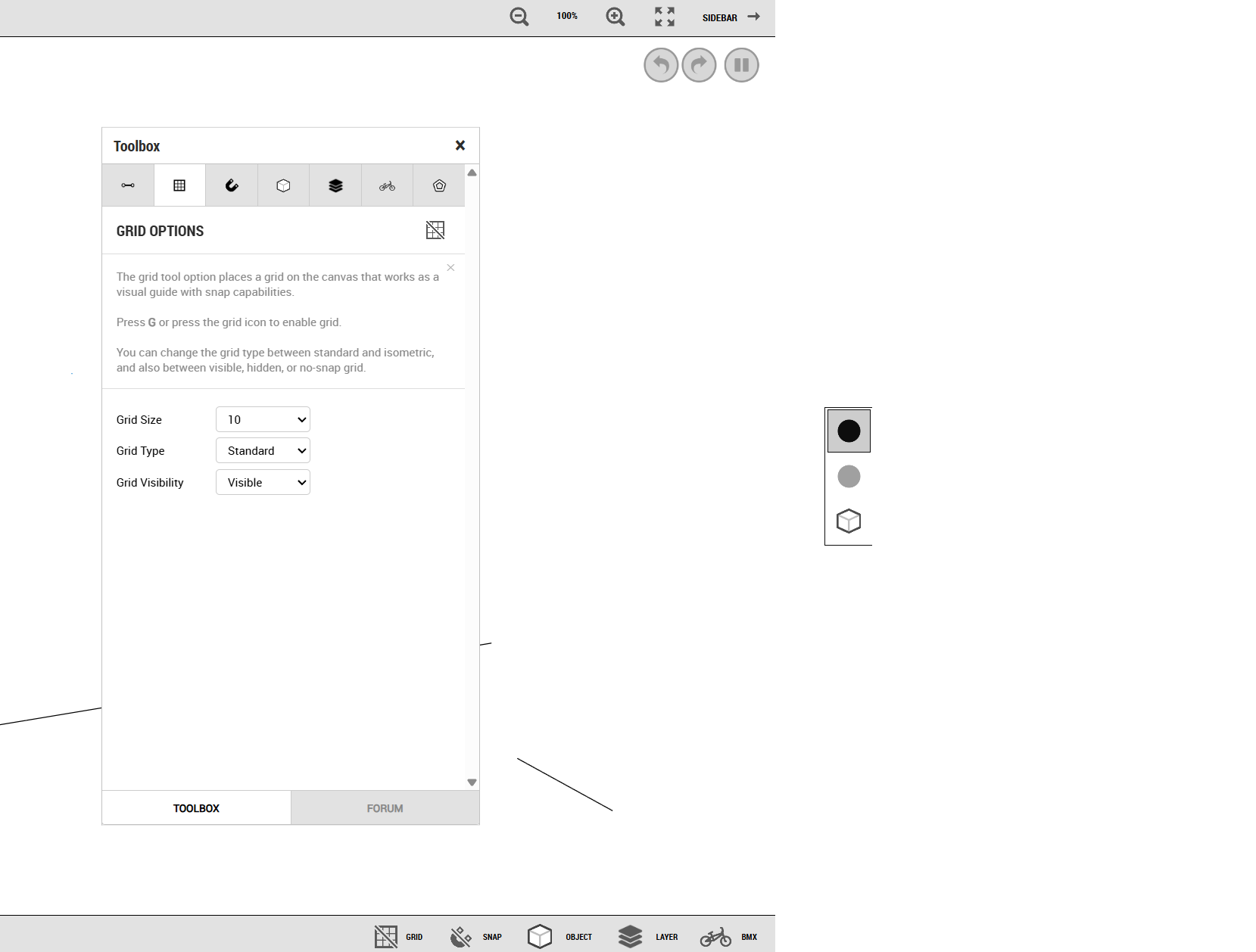Viewport: 1256px width, 952px height.
Task: Switch to the grid options tab in the Toolbox
Action: tap(179, 185)
